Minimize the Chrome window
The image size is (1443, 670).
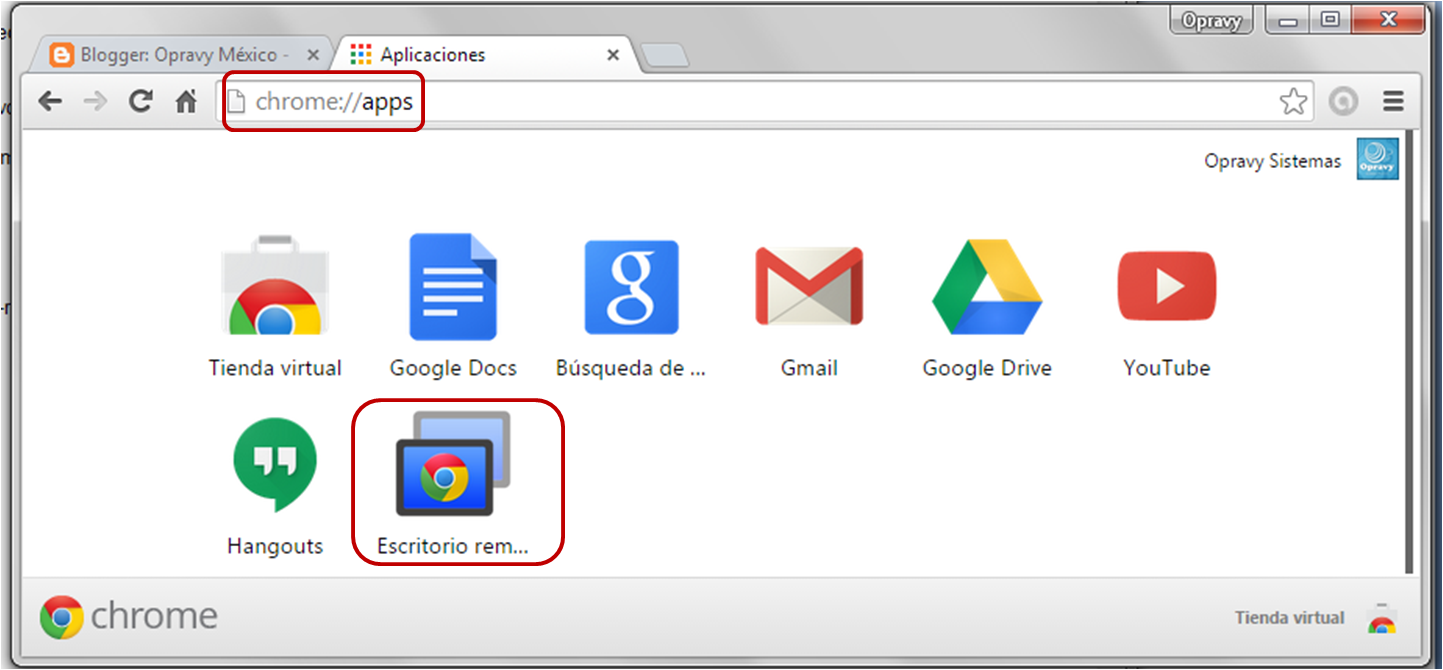coord(1287,20)
